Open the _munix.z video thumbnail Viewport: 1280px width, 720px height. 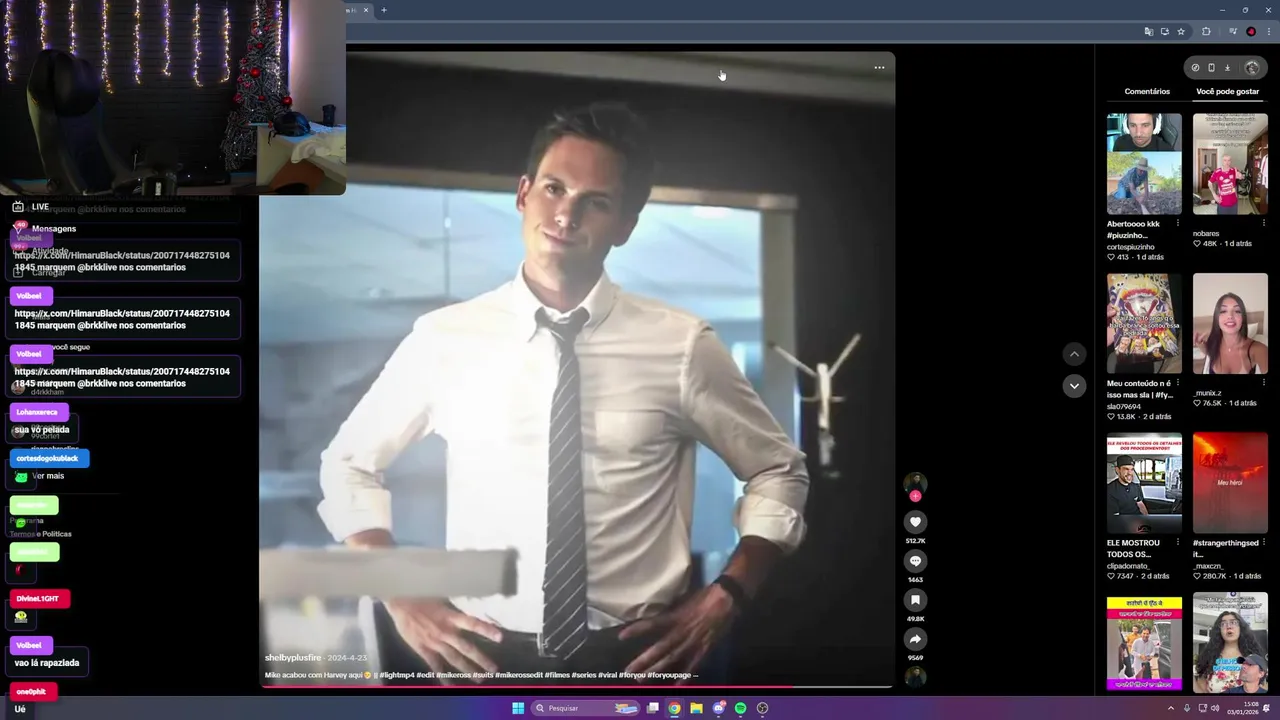[1230, 323]
